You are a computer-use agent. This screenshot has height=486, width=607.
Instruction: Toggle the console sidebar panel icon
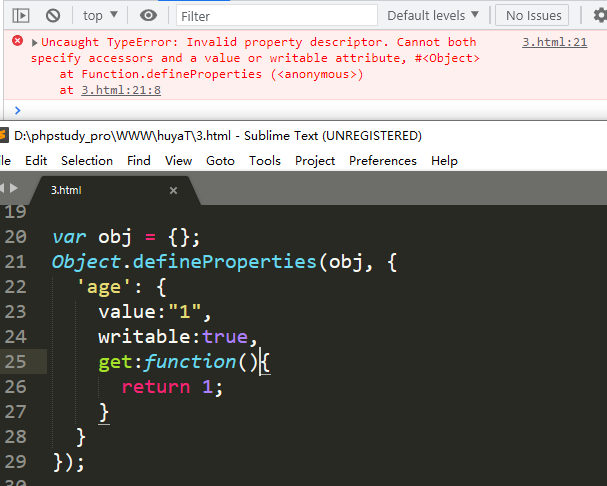21,16
